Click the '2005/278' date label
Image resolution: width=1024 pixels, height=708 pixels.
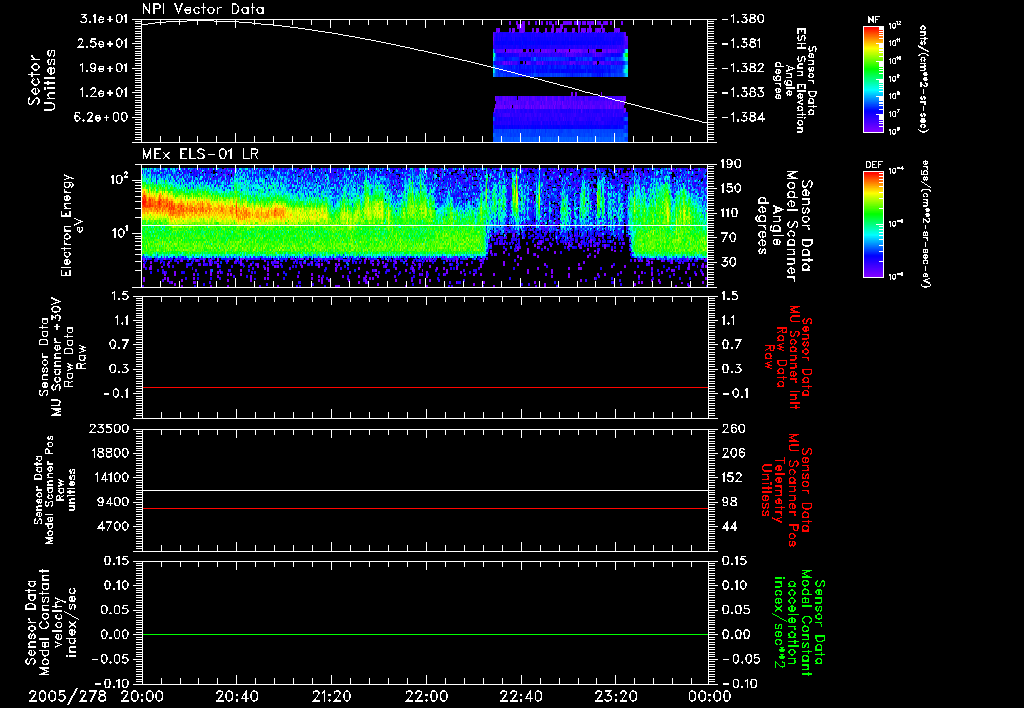[x=67, y=696]
